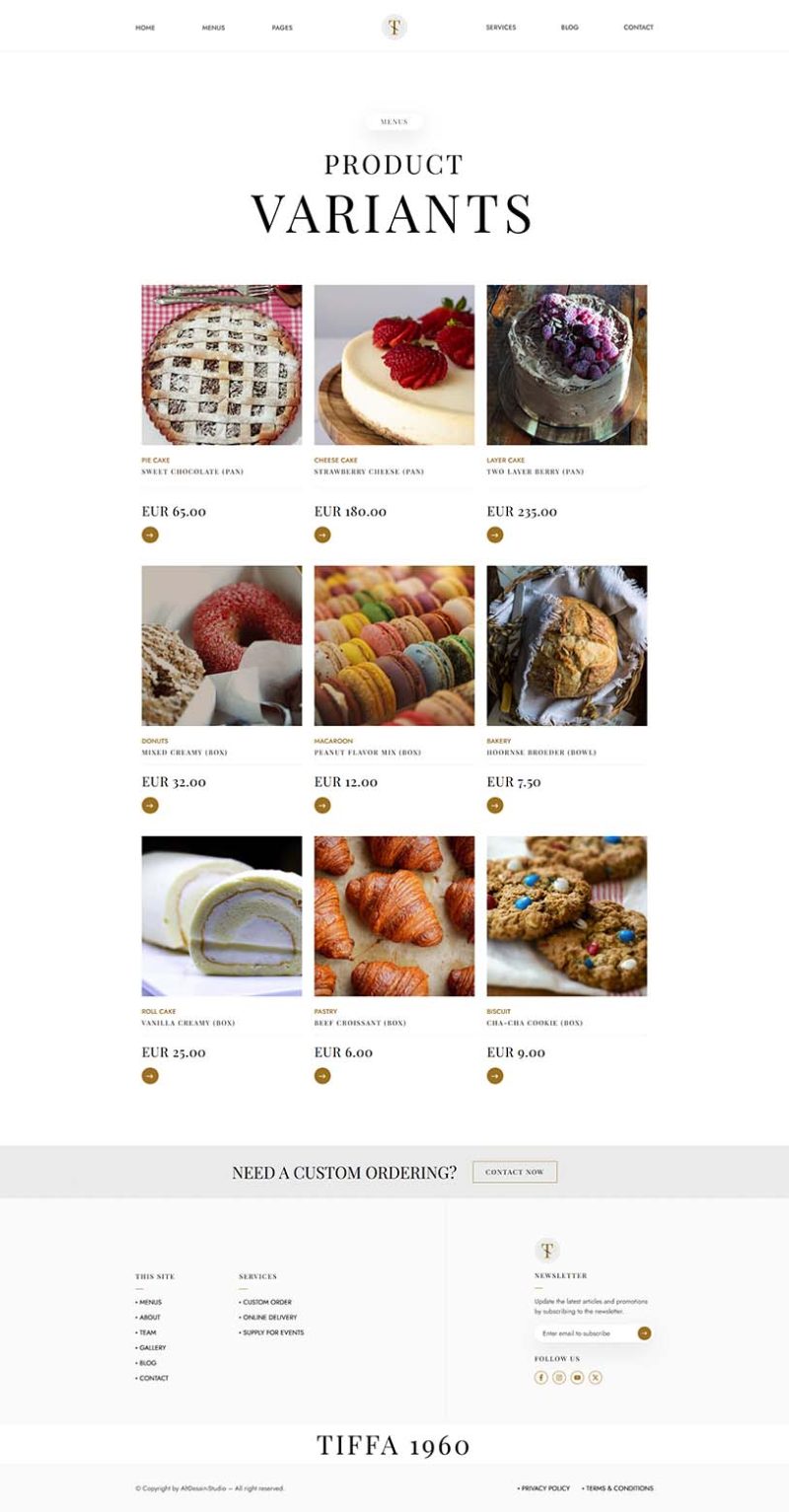Click the arrow button under EUR 65.00
Screen dimensions: 789x1512
[x=150, y=535]
